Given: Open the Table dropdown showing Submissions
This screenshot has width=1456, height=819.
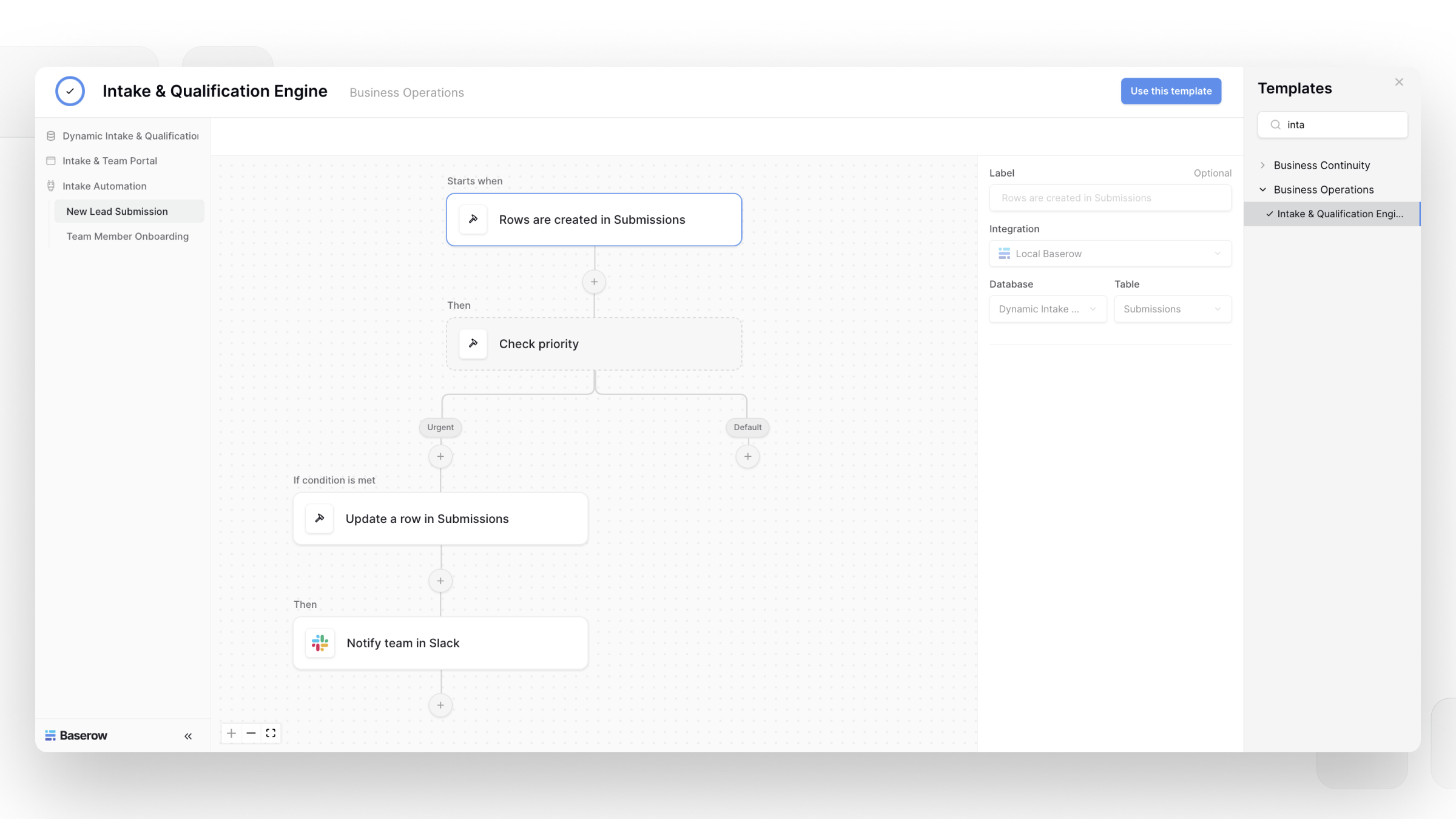Looking at the screenshot, I should click(1172, 309).
